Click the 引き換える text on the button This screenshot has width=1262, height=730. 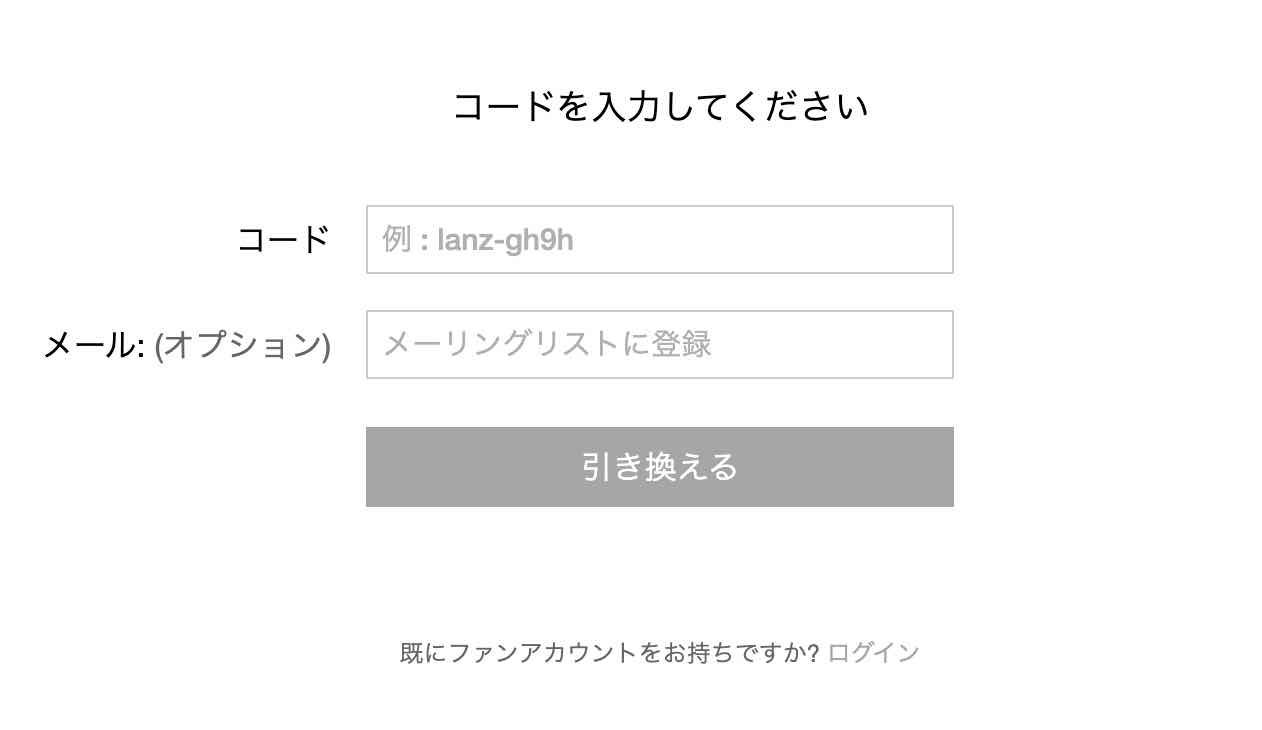pyautogui.click(x=659, y=467)
